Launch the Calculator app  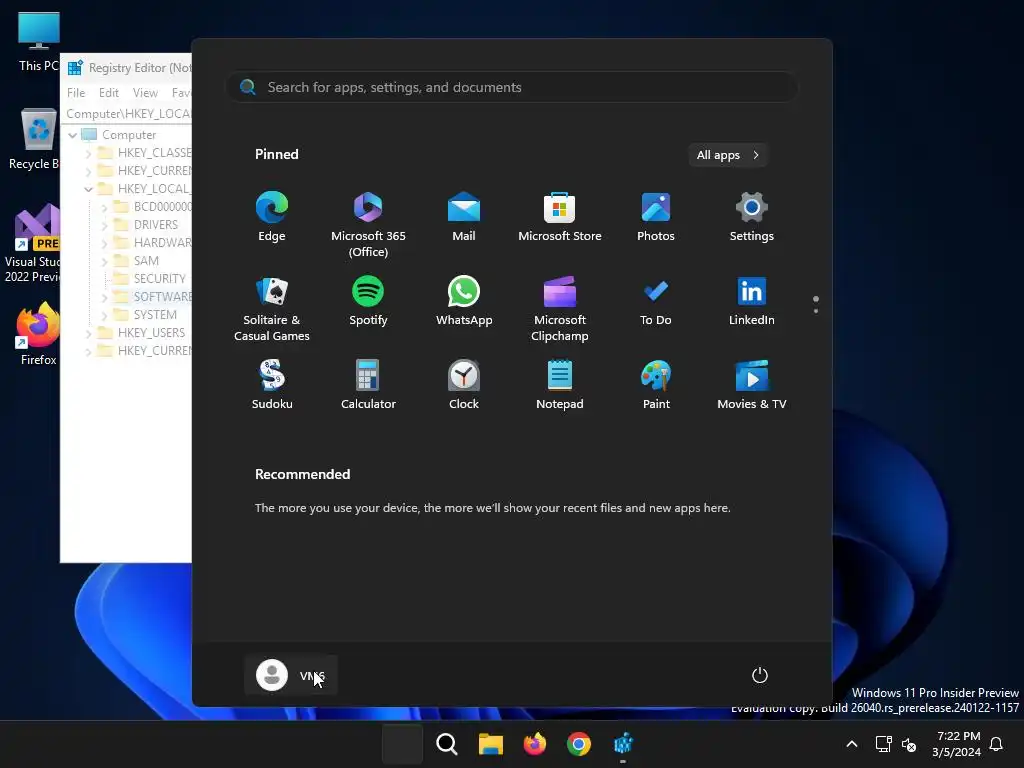pyautogui.click(x=368, y=385)
